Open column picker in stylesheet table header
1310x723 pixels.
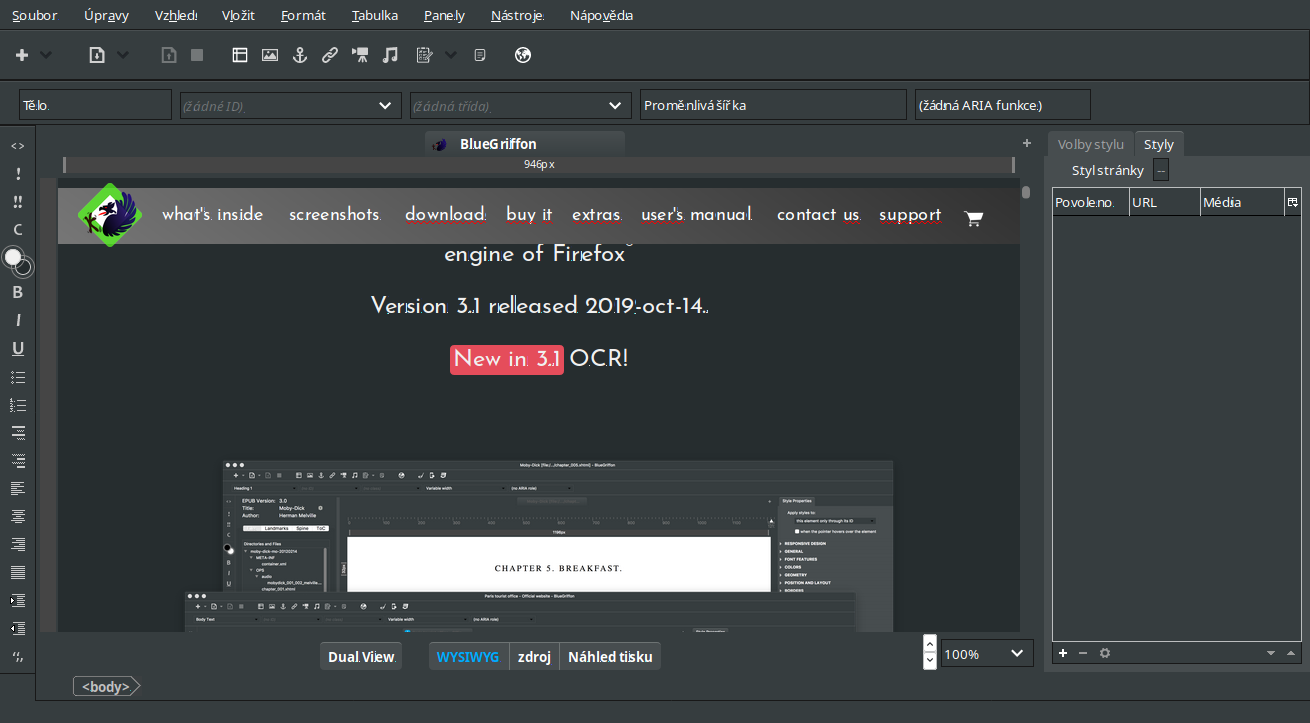(1293, 202)
